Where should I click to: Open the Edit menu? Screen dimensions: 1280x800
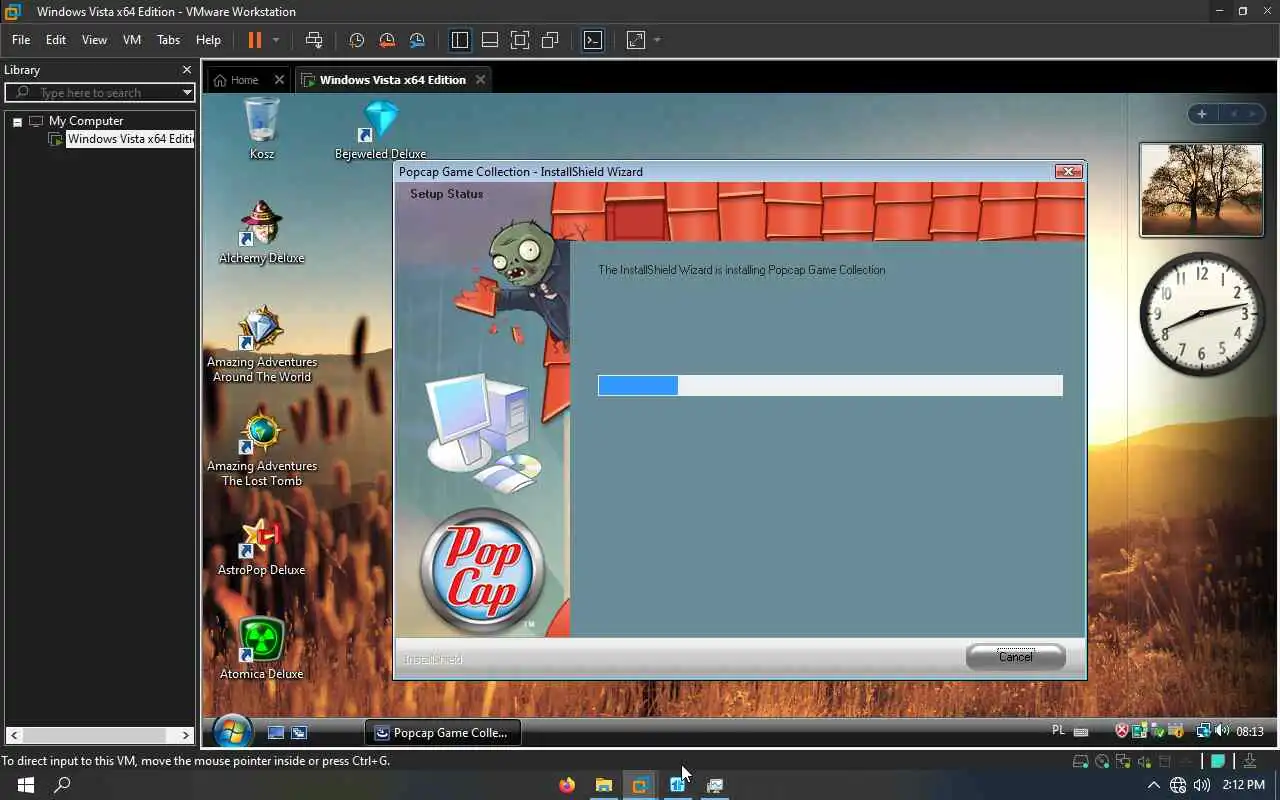(56, 40)
